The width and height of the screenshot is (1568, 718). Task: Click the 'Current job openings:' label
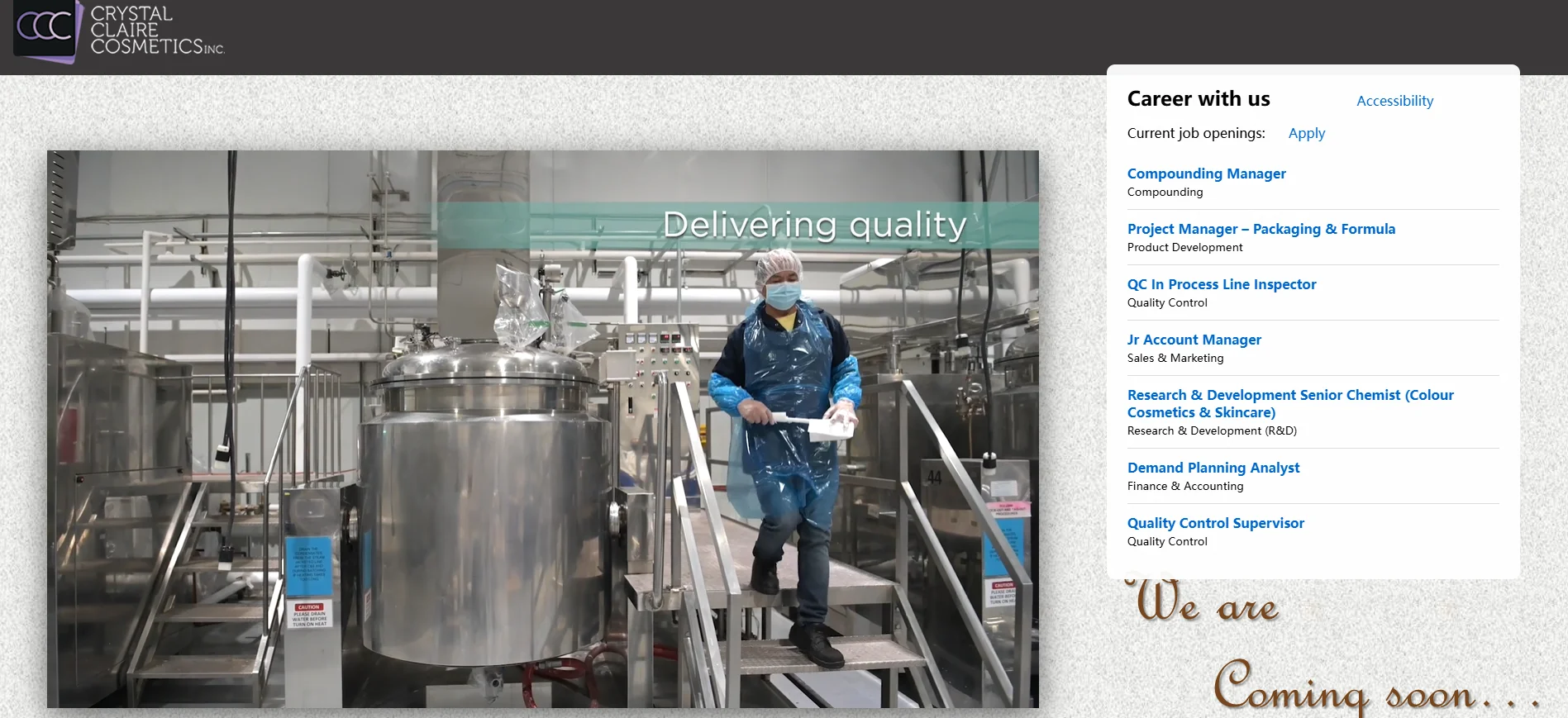click(1195, 133)
